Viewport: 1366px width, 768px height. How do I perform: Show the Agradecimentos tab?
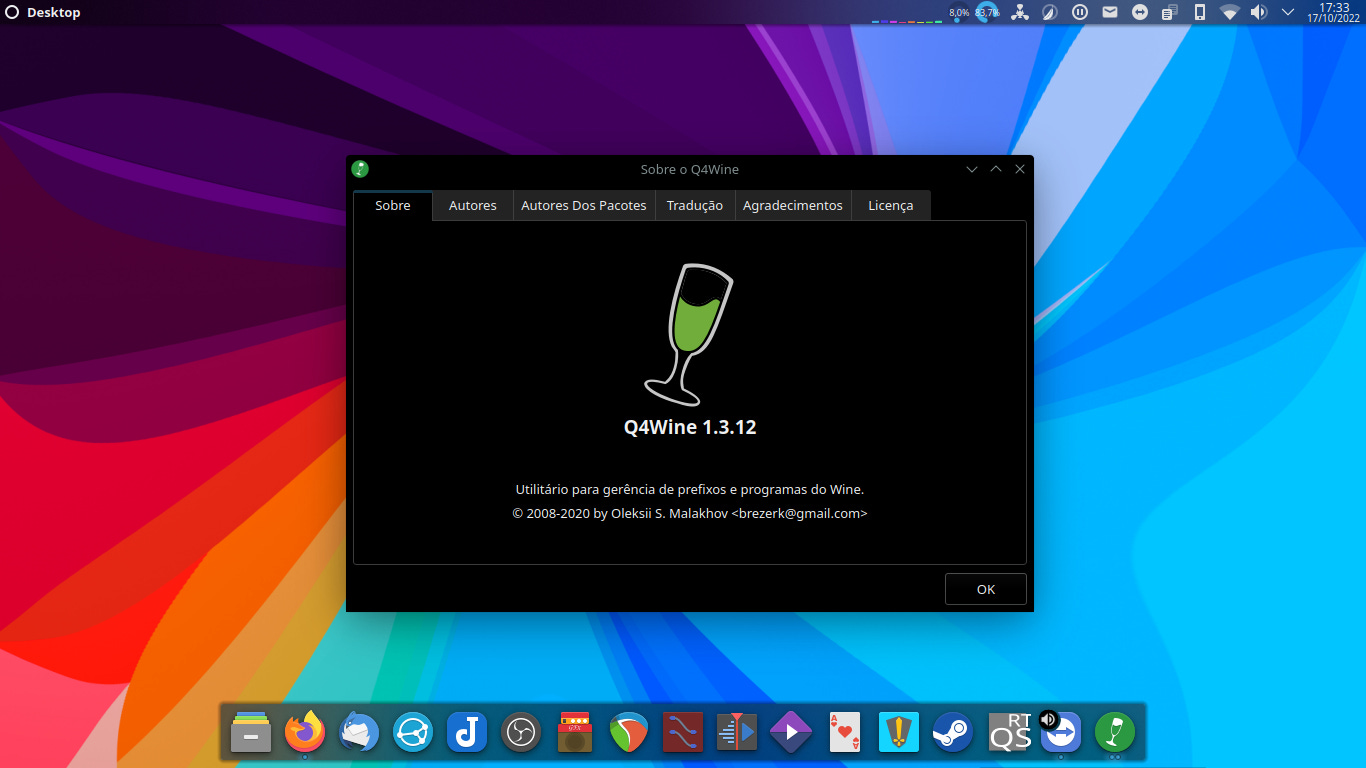[x=793, y=205]
